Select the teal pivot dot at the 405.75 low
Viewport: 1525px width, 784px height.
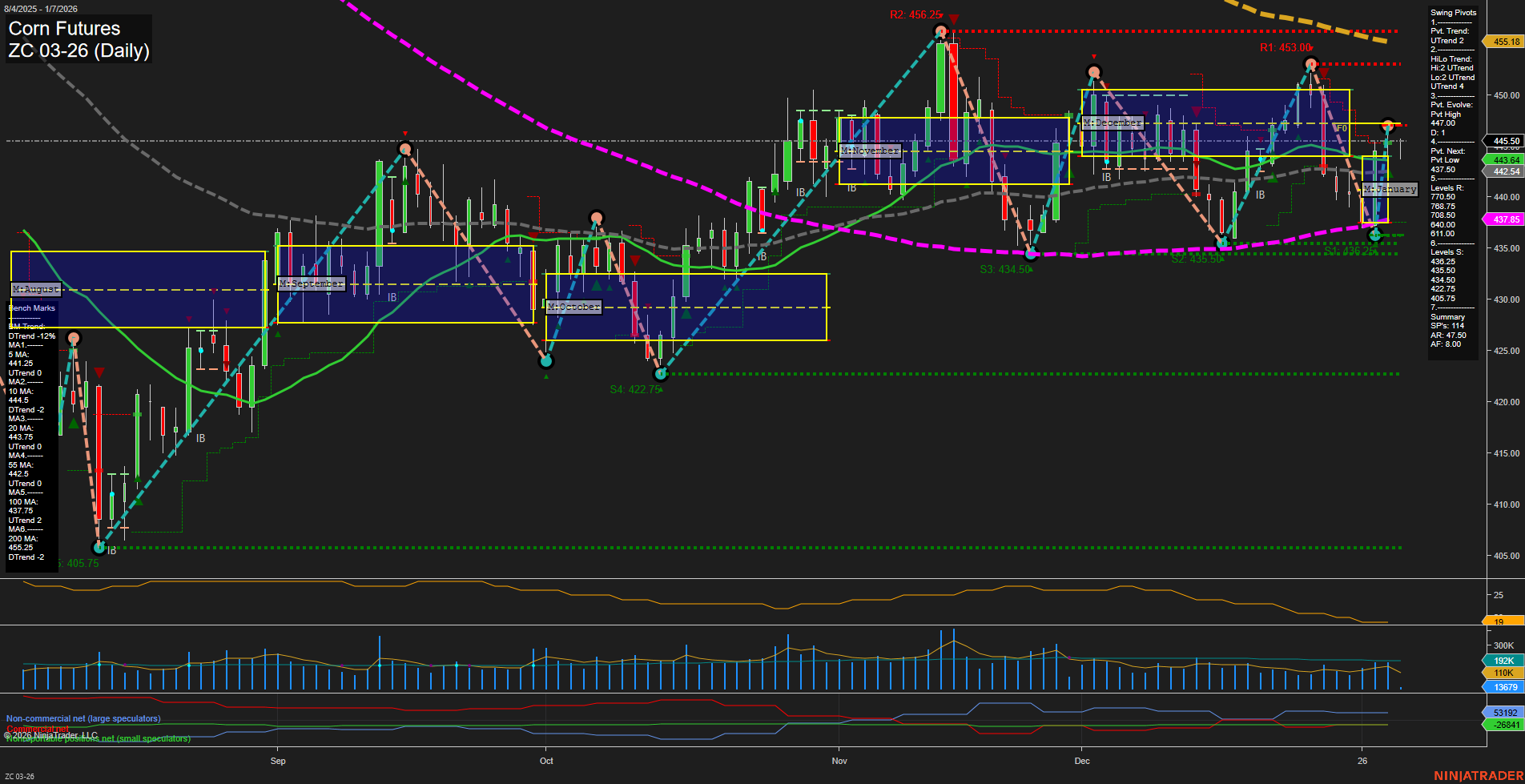click(99, 547)
